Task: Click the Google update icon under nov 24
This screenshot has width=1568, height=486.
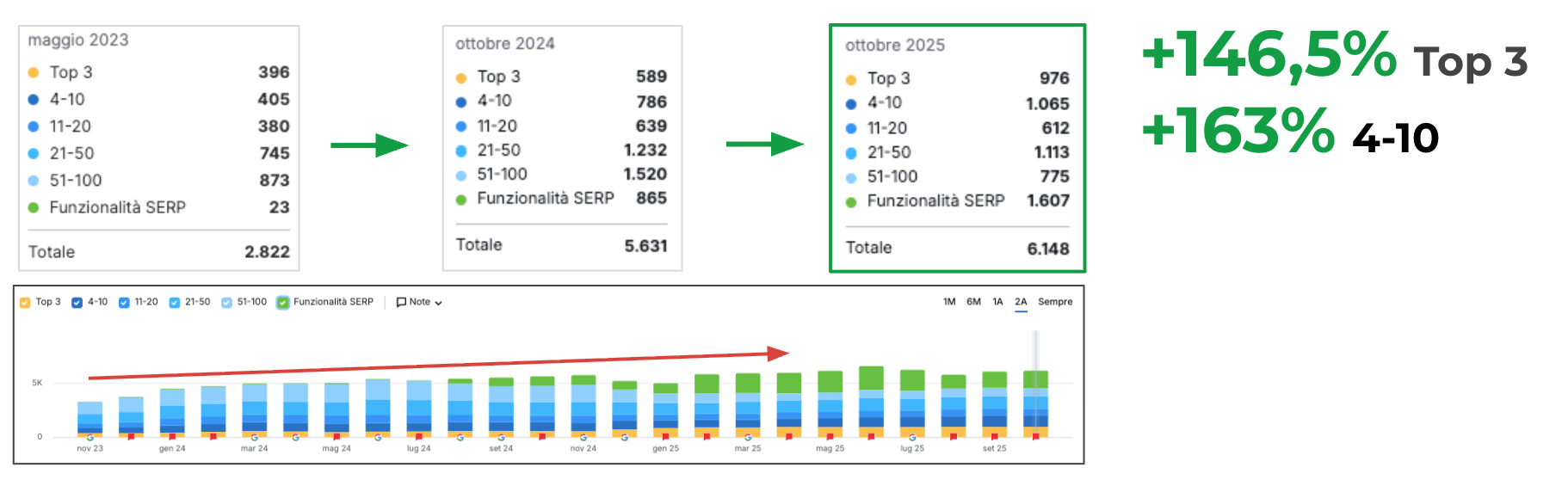Action: [583, 437]
